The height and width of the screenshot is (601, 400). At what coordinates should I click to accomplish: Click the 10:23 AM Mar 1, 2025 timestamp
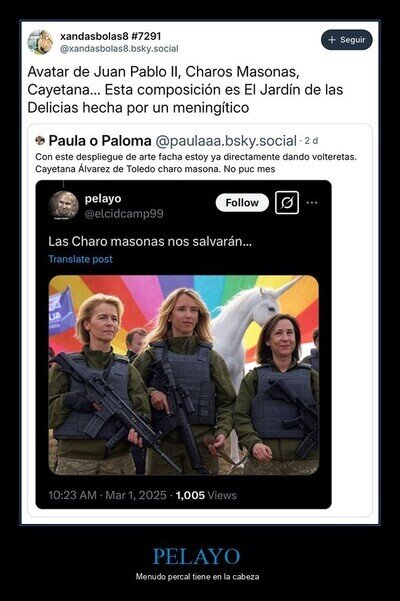coord(107,495)
